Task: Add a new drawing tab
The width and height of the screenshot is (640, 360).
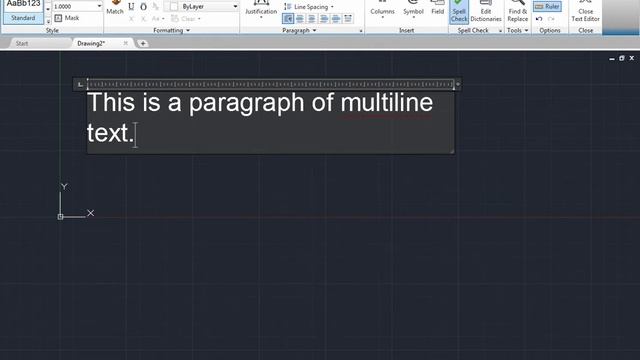Action: click(x=143, y=43)
